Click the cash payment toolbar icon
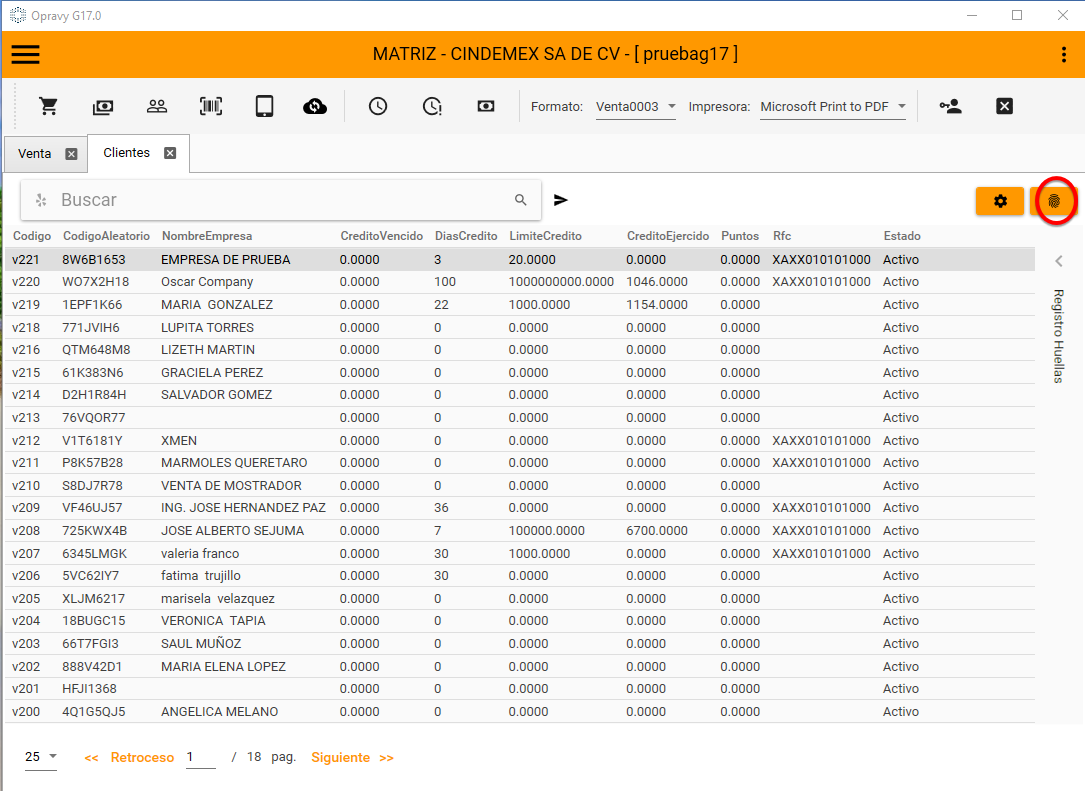The height and width of the screenshot is (791, 1085). click(103, 107)
